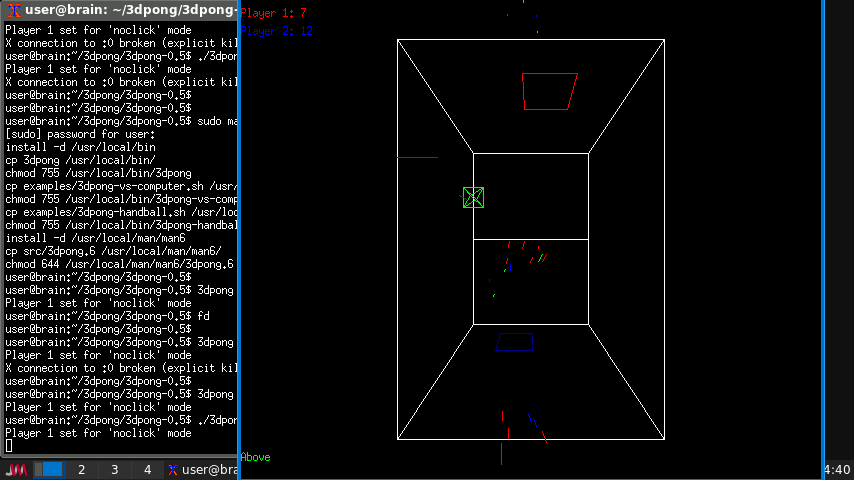Click the blue Player 2 paddle
The height and width of the screenshot is (480, 854).
point(515,342)
